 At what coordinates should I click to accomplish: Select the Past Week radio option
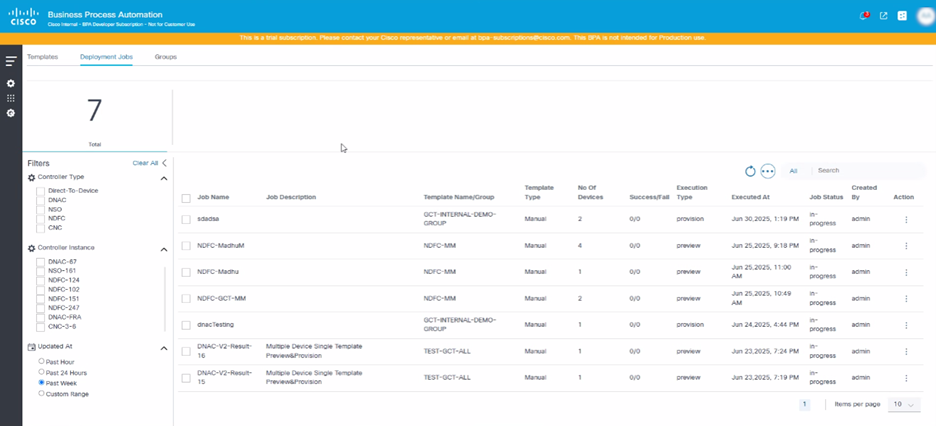(41, 382)
